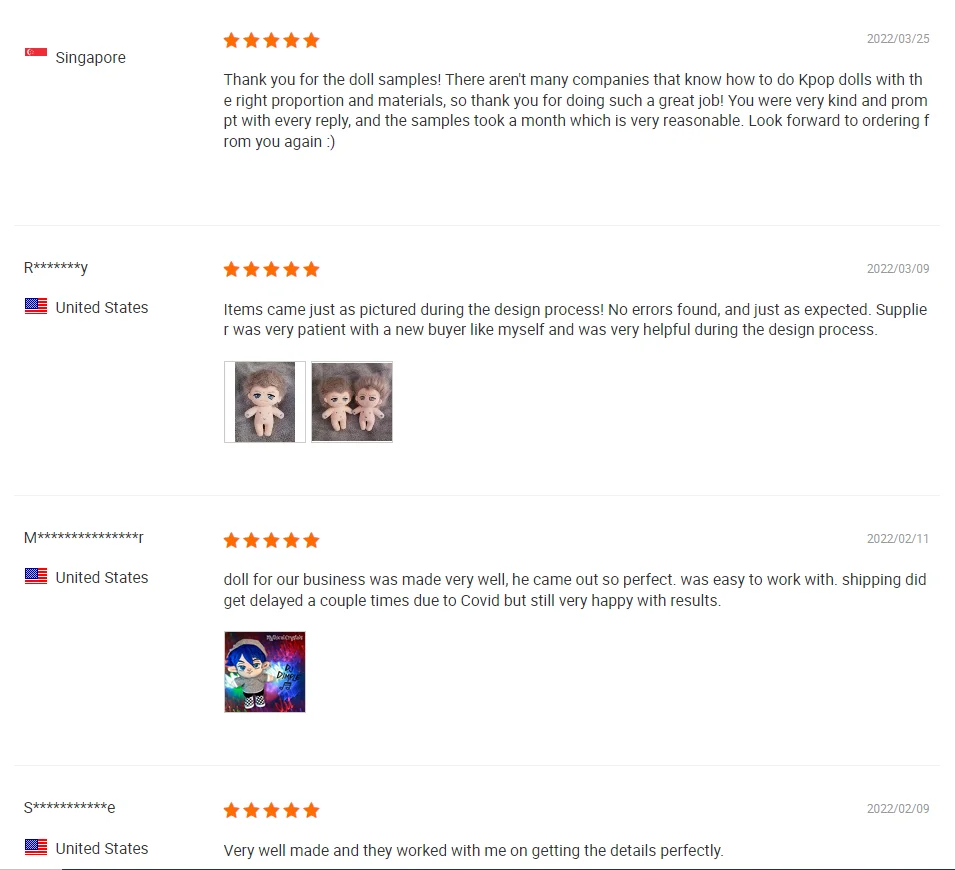This screenshot has height=870, width=955.
Task: Click the US flag beside reviewer R*******y
Action: point(35,306)
